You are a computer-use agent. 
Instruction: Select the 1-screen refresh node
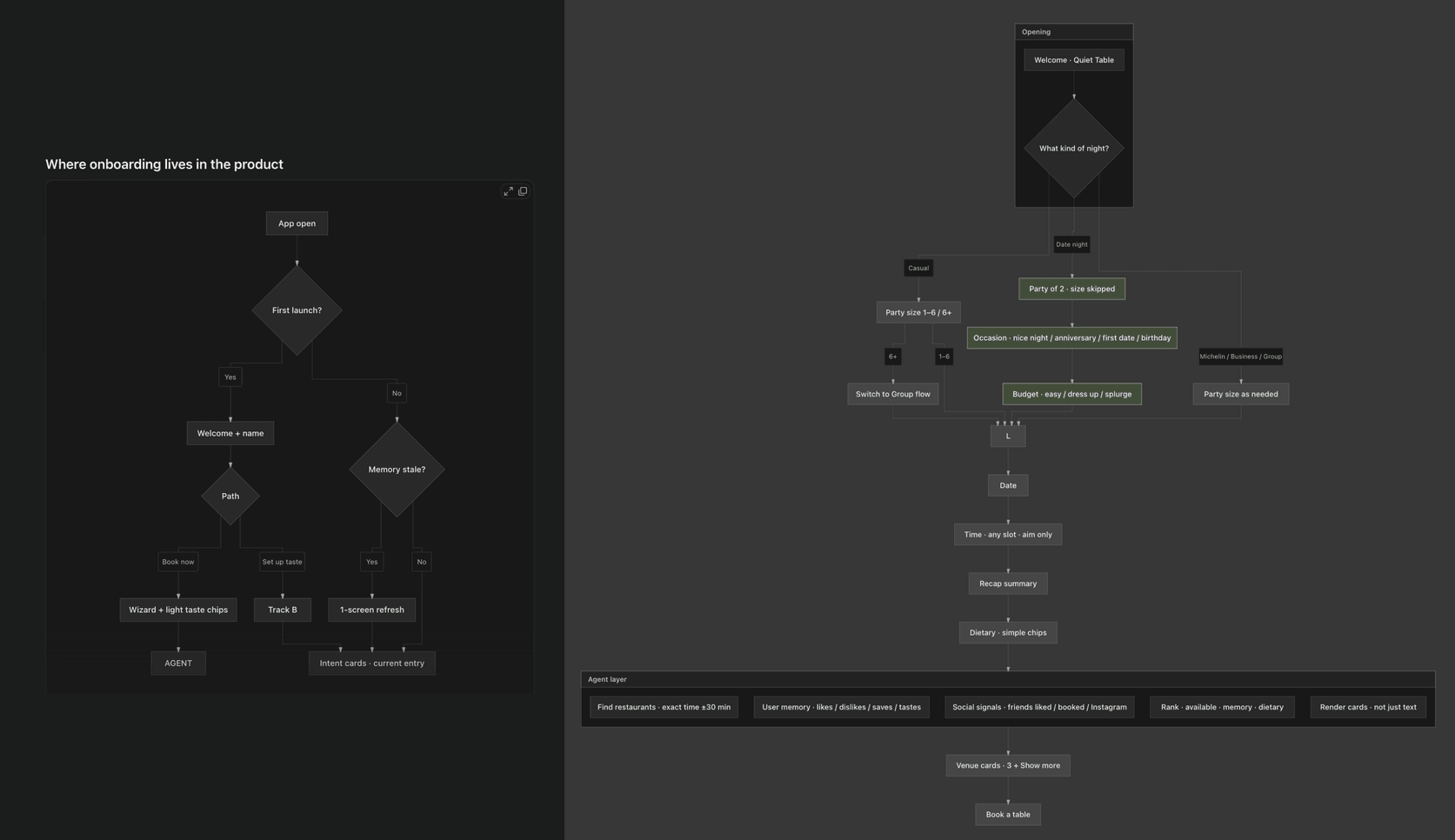click(372, 610)
